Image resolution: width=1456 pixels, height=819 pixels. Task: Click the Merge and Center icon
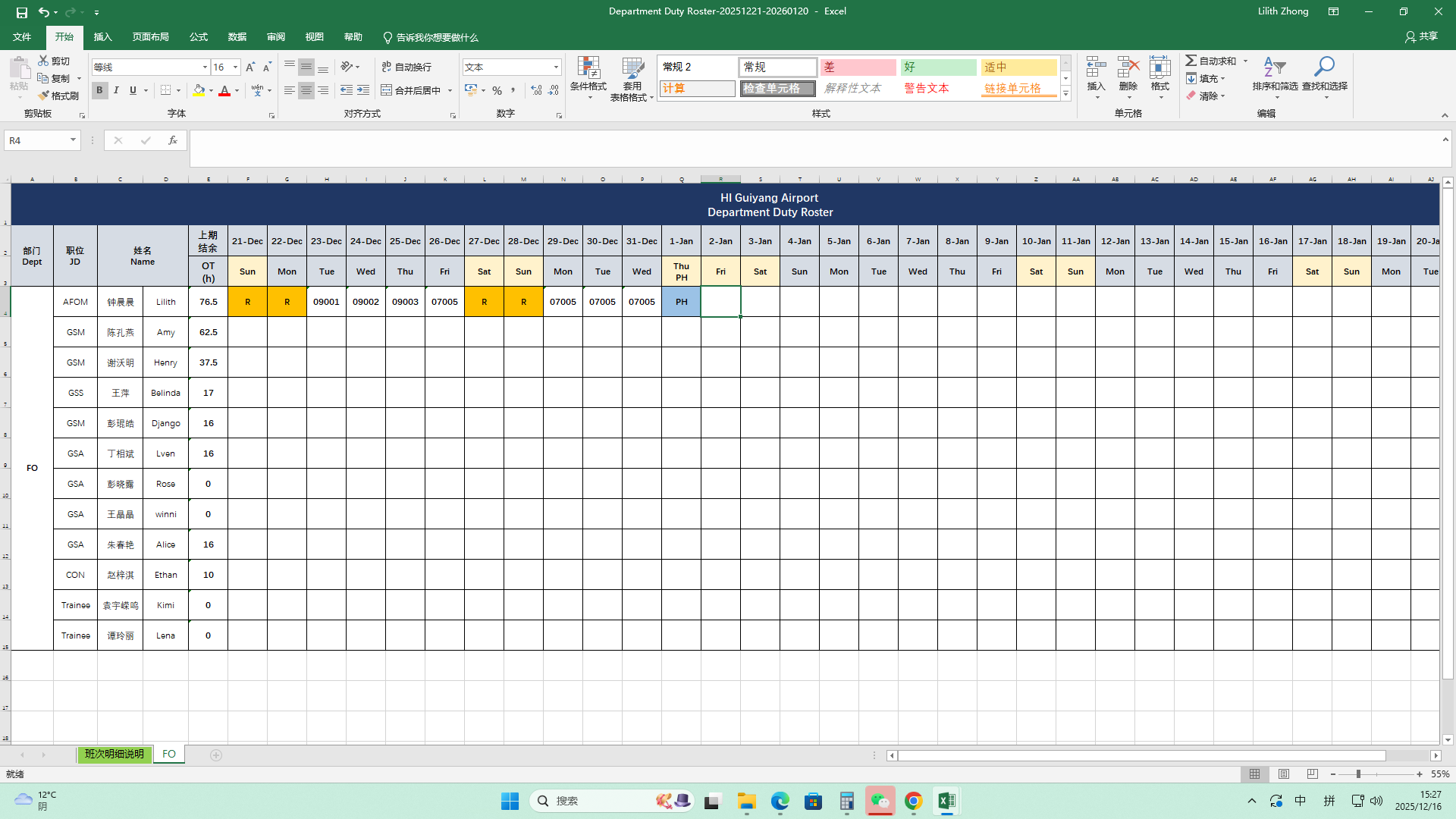pos(387,90)
